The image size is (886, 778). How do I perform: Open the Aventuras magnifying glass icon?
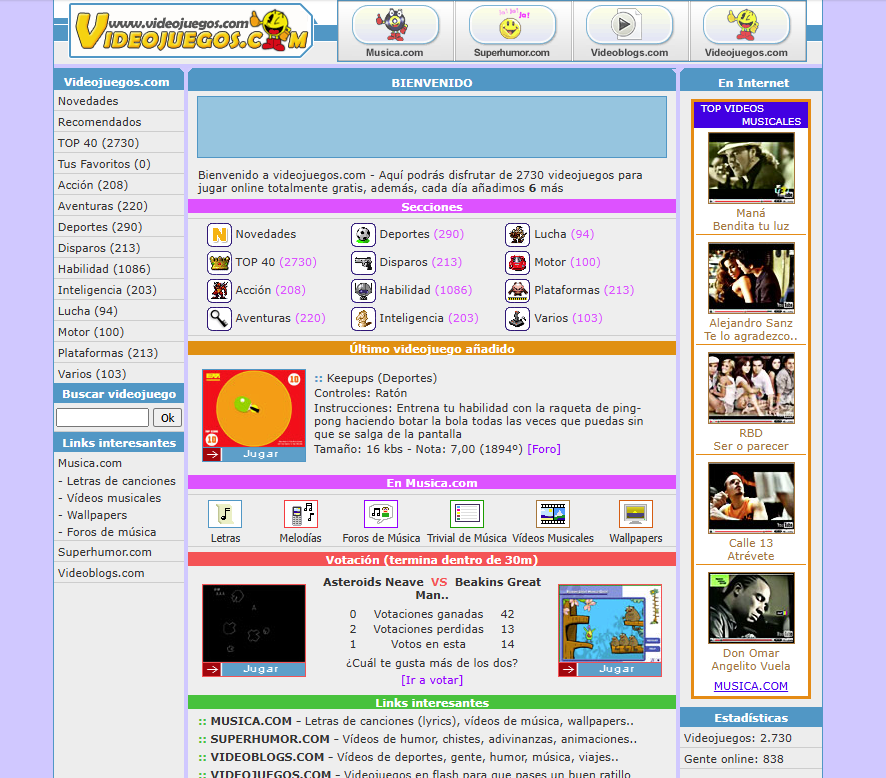[219, 319]
